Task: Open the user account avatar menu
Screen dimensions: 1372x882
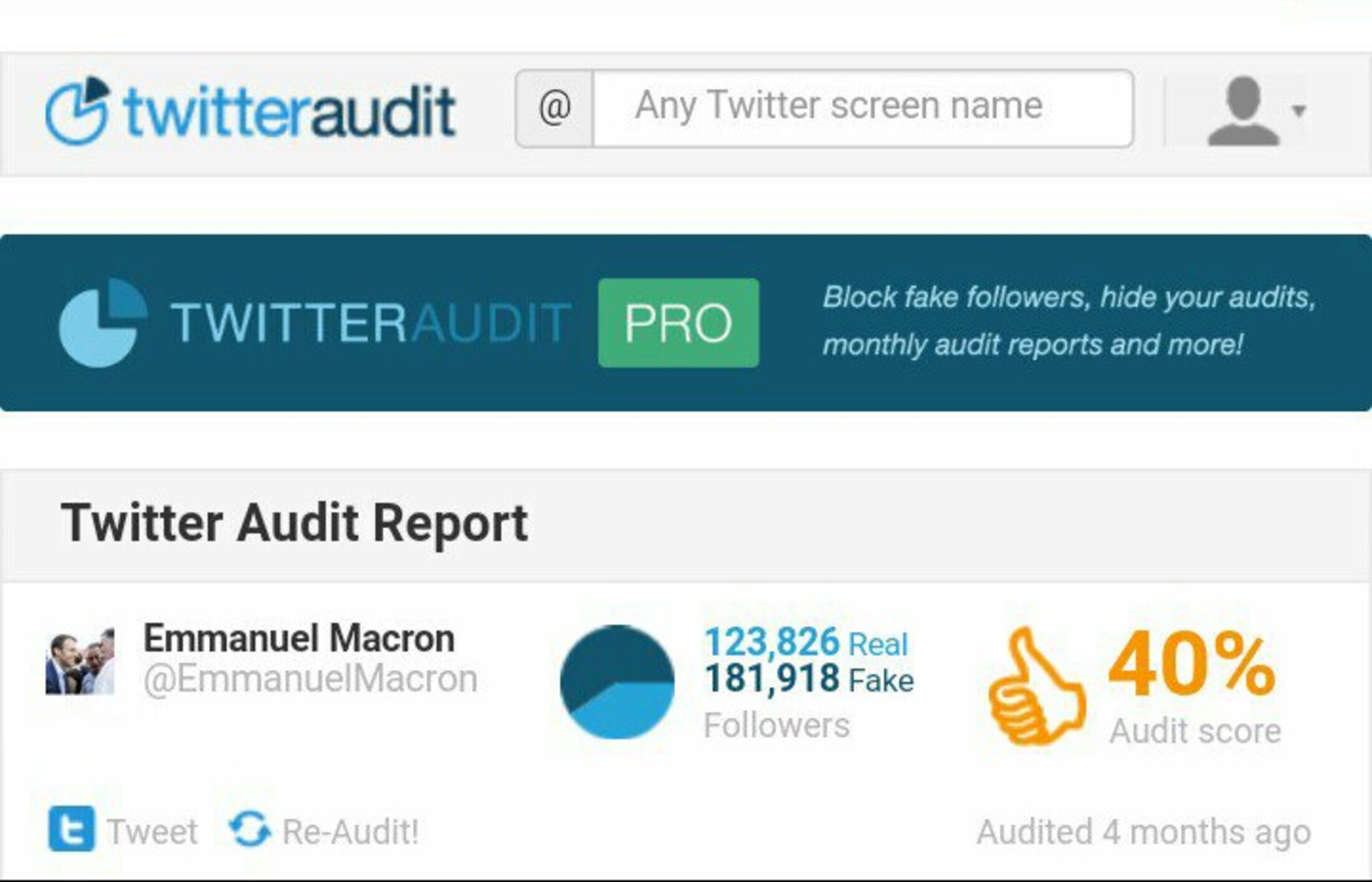Action: point(1242,111)
